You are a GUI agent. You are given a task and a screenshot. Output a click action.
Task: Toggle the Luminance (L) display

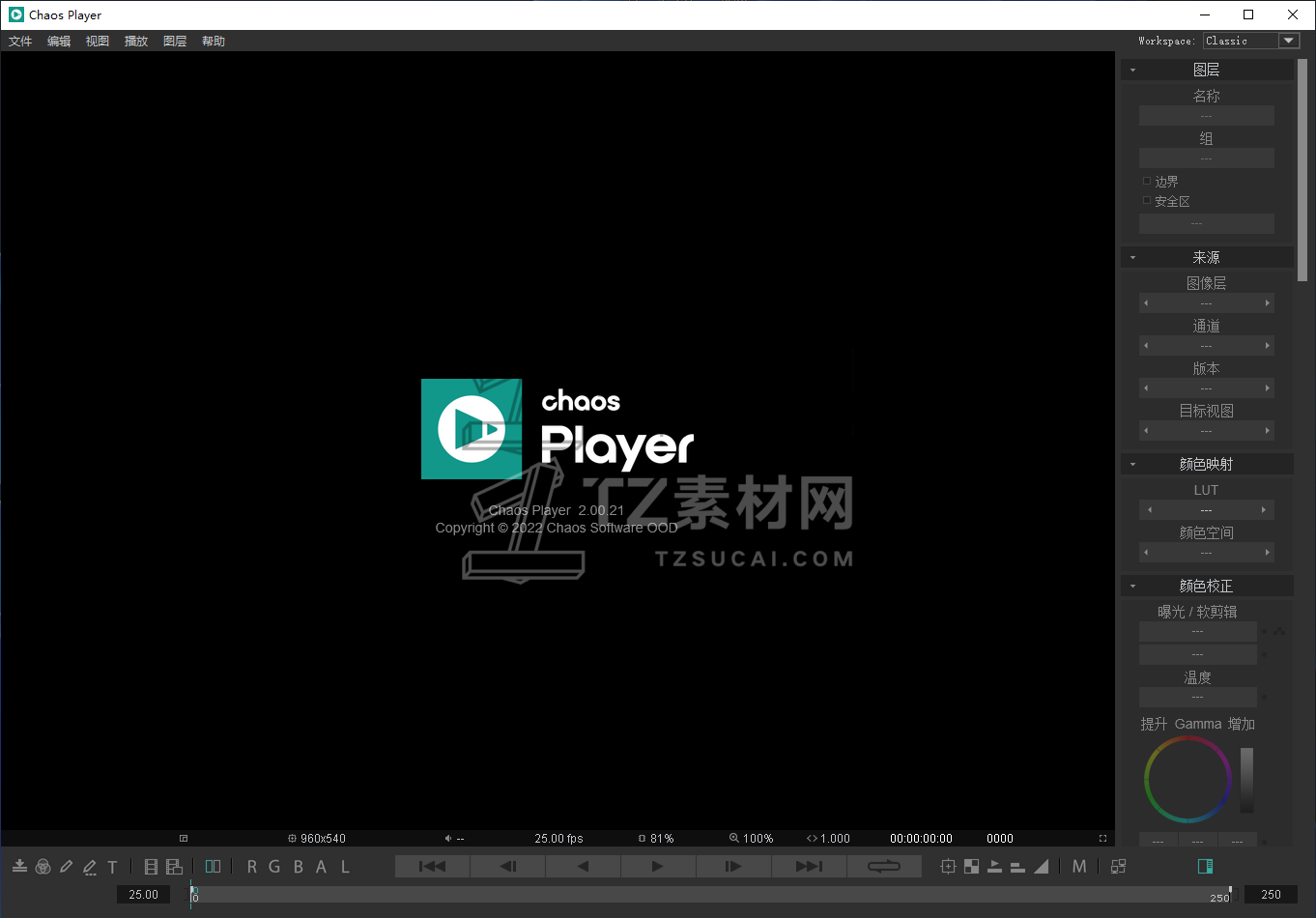(x=345, y=867)
